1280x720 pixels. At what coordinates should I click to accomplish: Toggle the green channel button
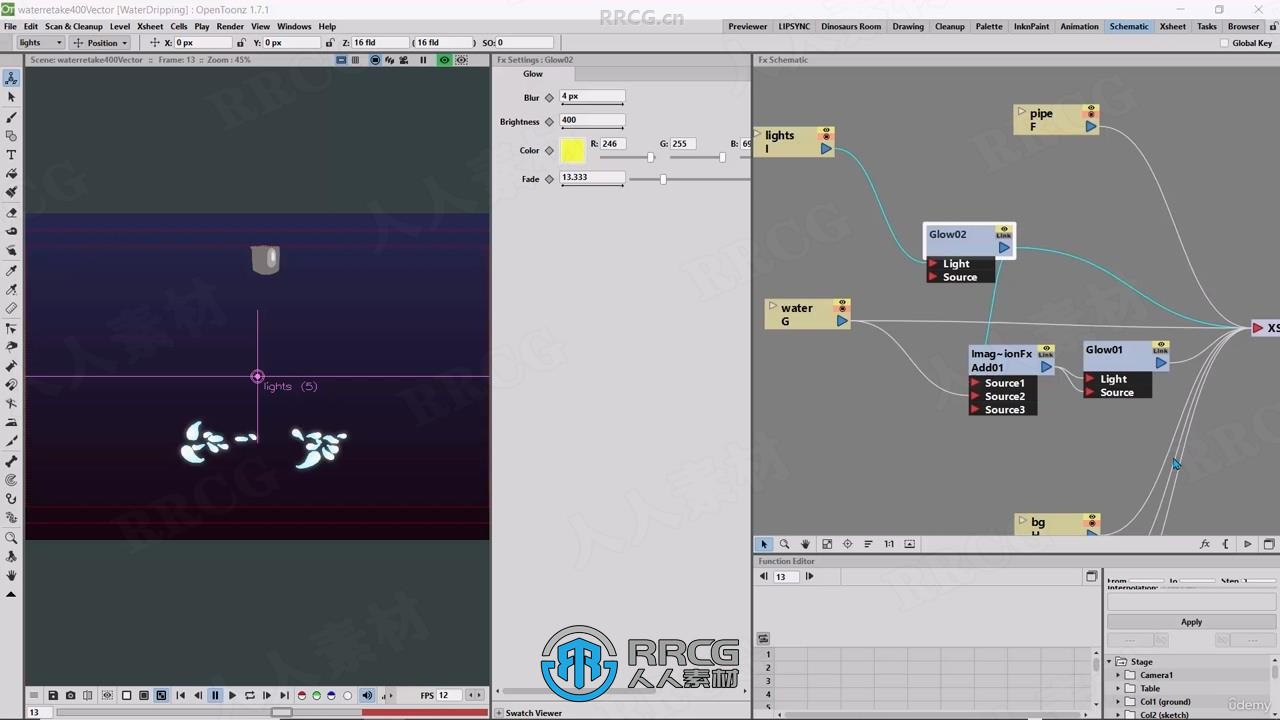tap(316, 695)
